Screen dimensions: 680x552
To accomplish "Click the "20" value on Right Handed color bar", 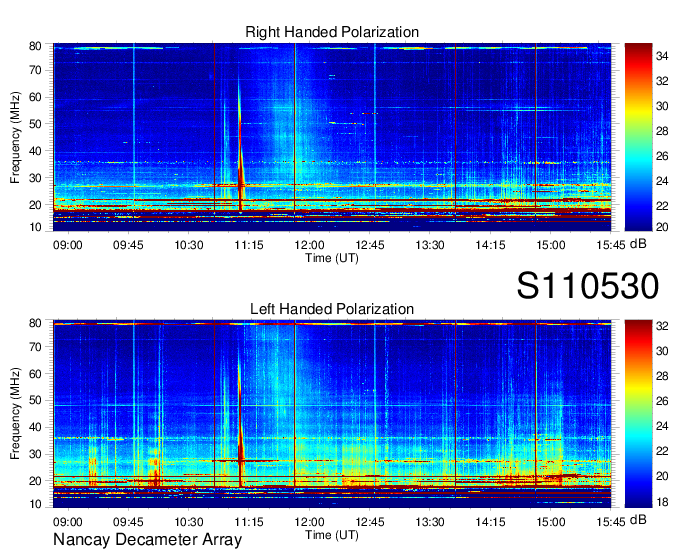I will (x=662, y=227).
